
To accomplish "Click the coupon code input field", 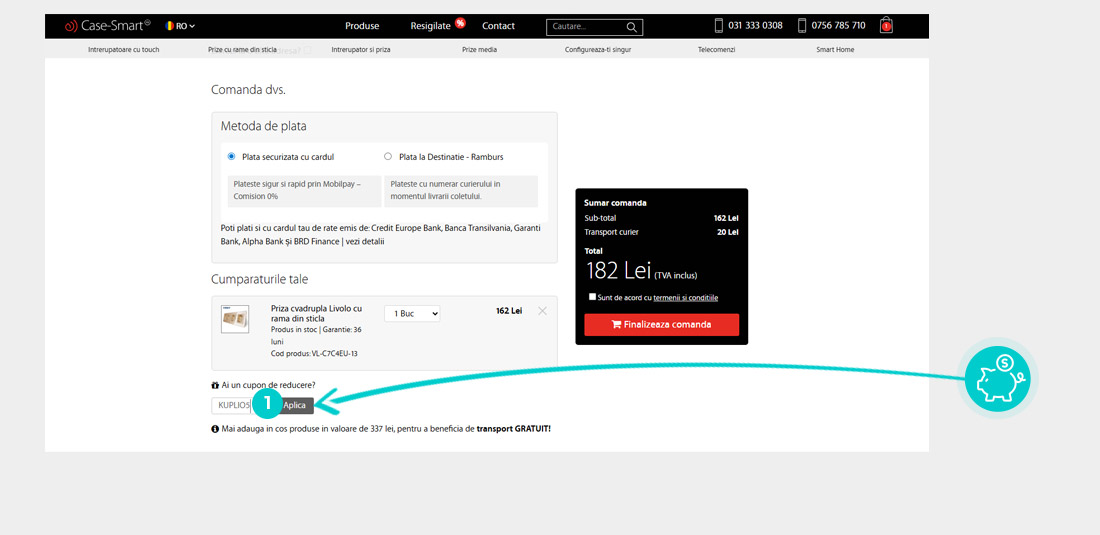I will pos(230,405).
